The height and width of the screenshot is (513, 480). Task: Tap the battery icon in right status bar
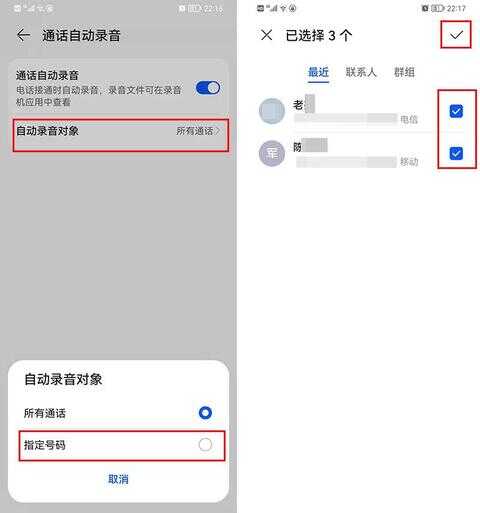438,8
